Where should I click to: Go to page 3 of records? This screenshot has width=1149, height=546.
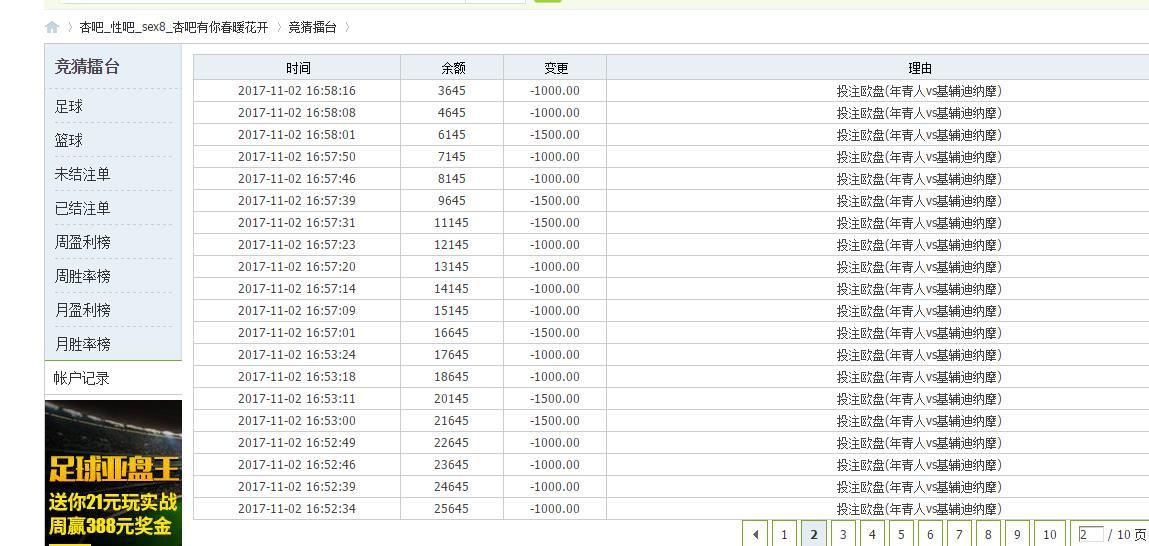[843, 534]
